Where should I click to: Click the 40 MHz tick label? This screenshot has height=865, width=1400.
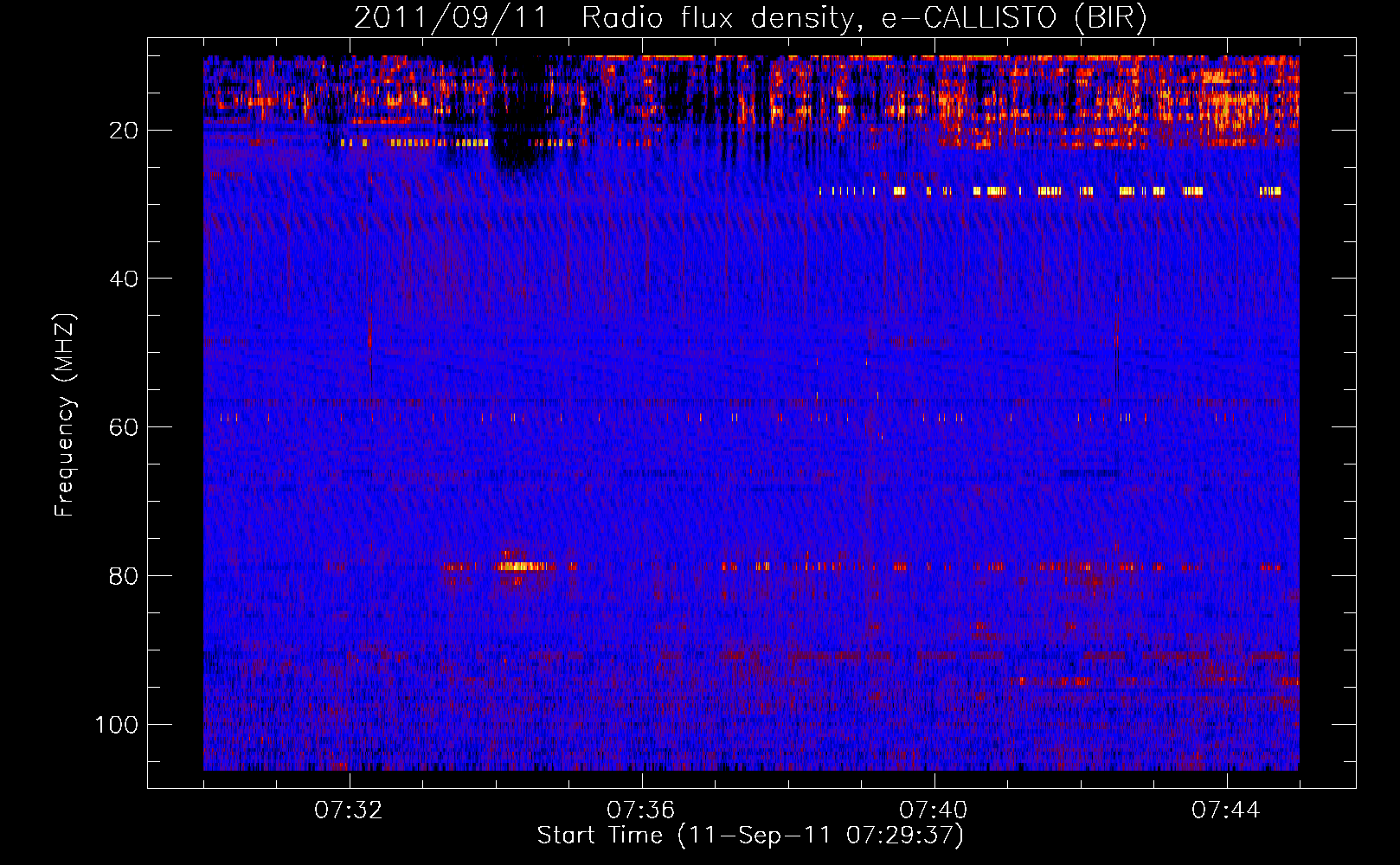tap(124, 279)
